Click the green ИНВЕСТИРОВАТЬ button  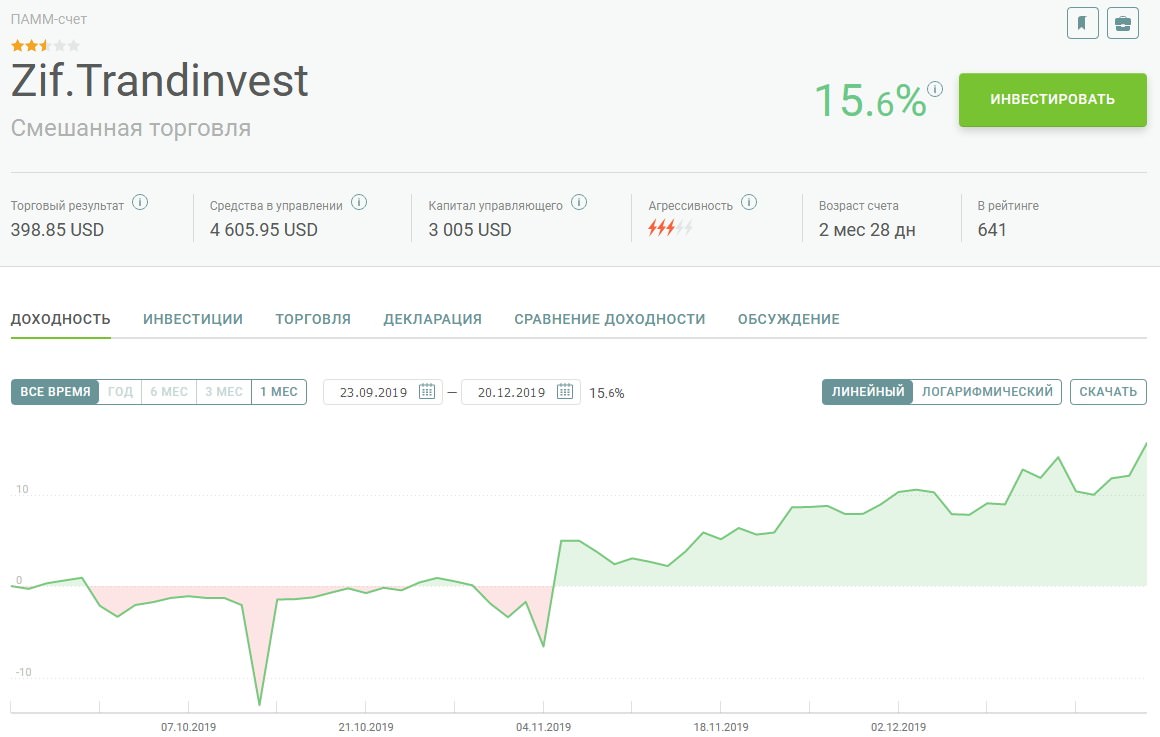1052,100
